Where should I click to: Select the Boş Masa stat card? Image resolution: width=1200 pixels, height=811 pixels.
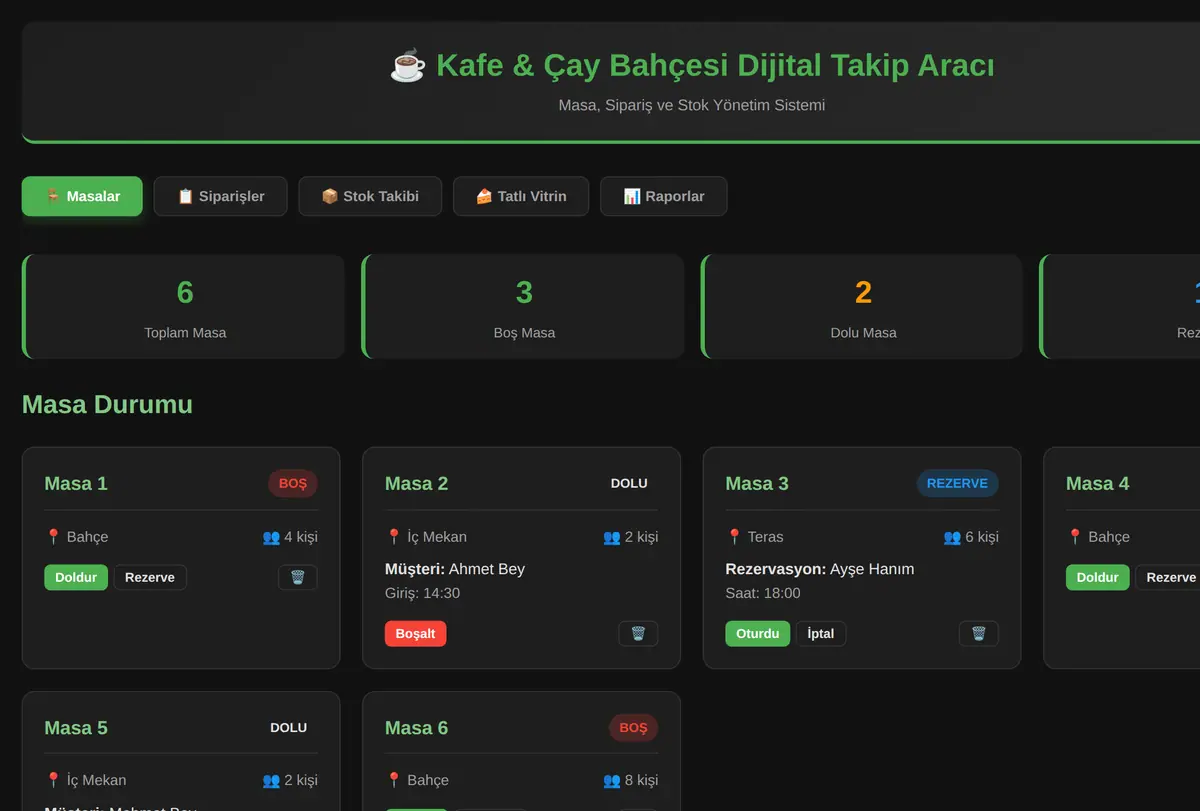click(523, 306)
